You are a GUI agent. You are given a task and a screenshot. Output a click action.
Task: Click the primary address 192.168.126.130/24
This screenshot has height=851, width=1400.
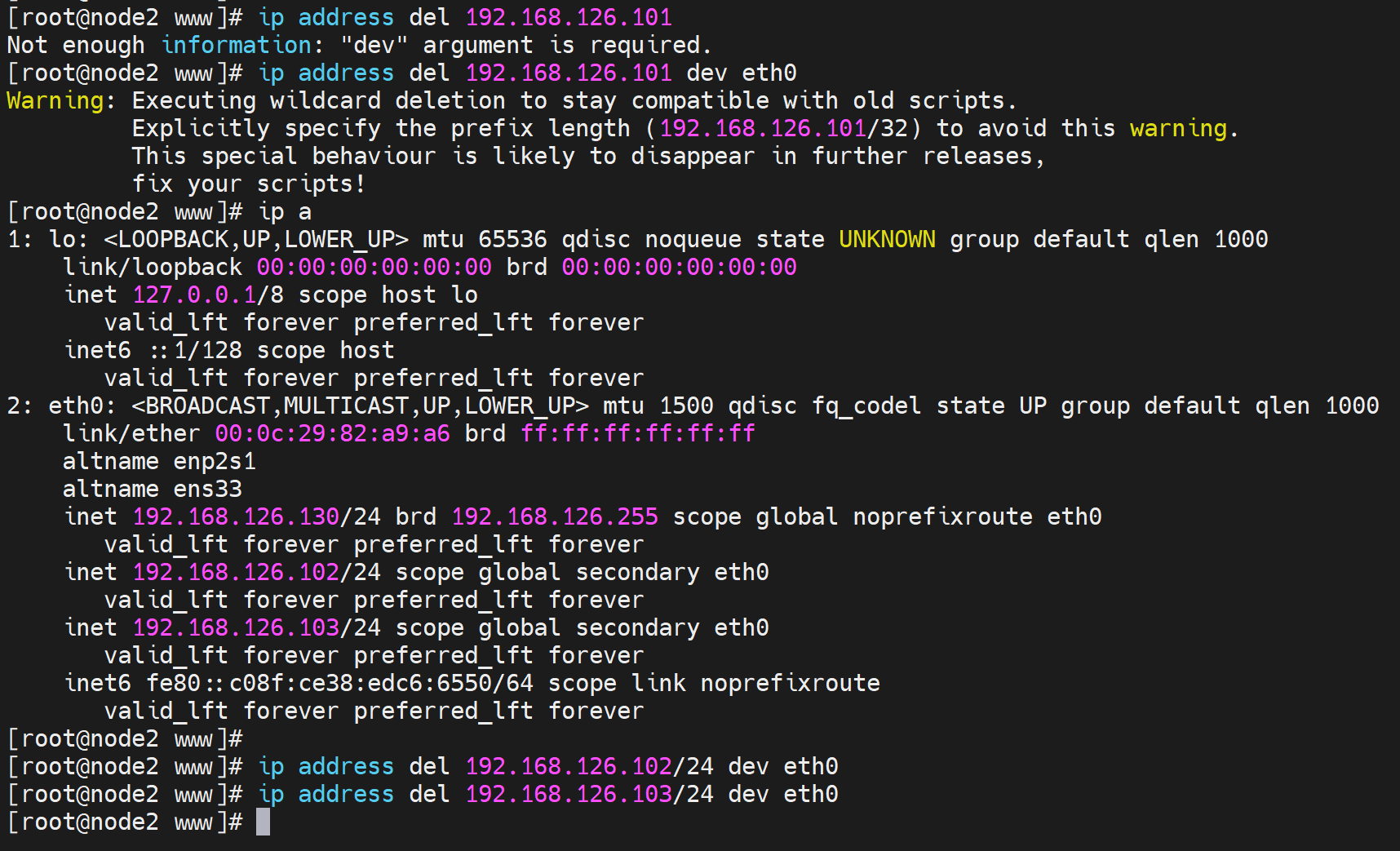click(256, 516)
